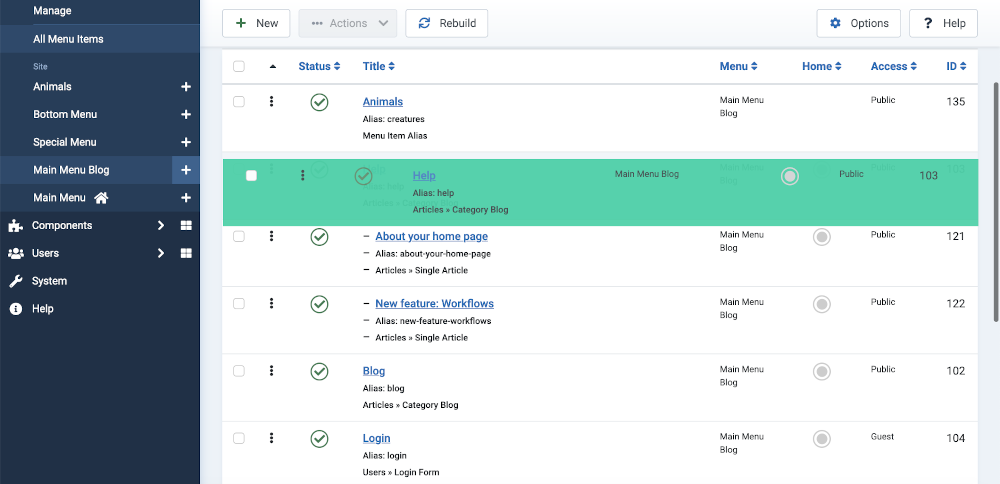The width and height of the screenshot is (1000, 484).
Task: Open Components dashboard grid icon
Action: tap(186, 226)
